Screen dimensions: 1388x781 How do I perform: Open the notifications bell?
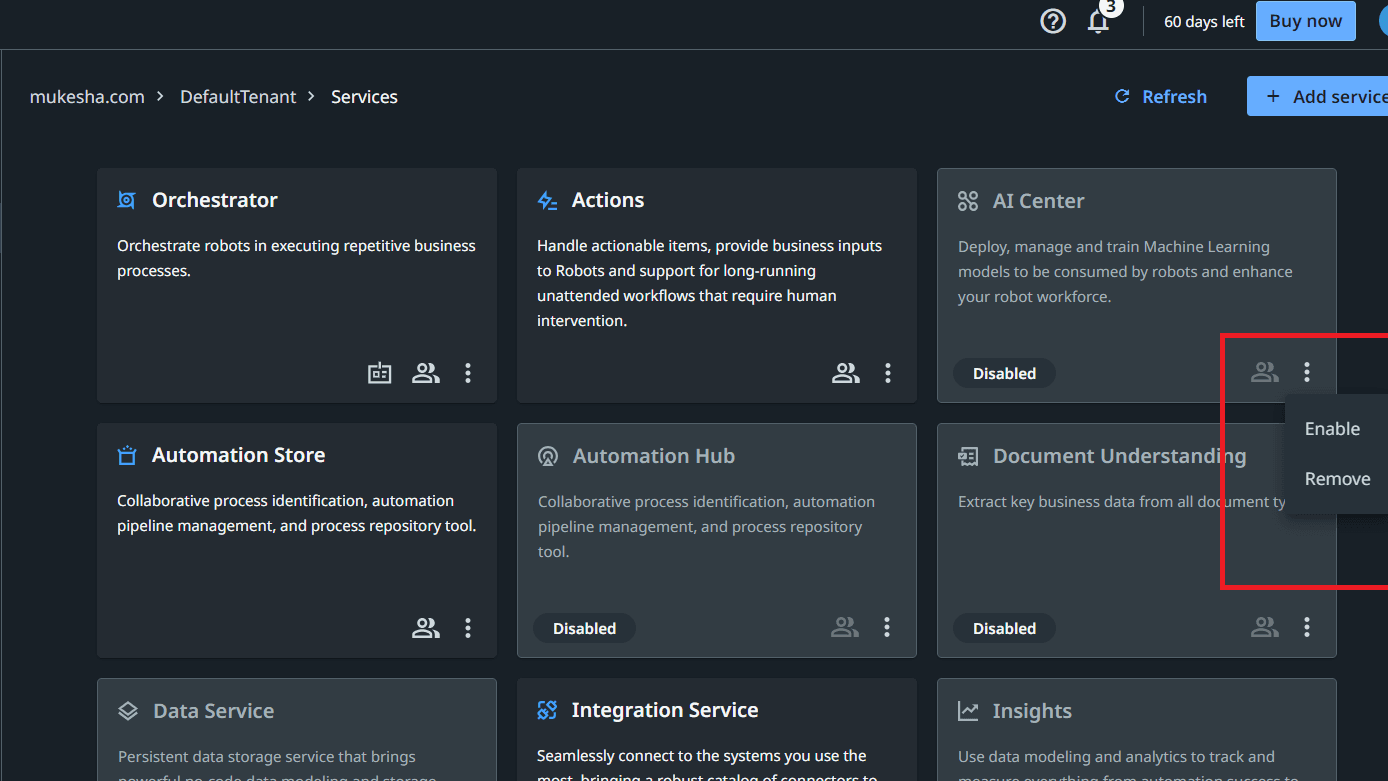pyautogui.click(x=1098, y=21)
